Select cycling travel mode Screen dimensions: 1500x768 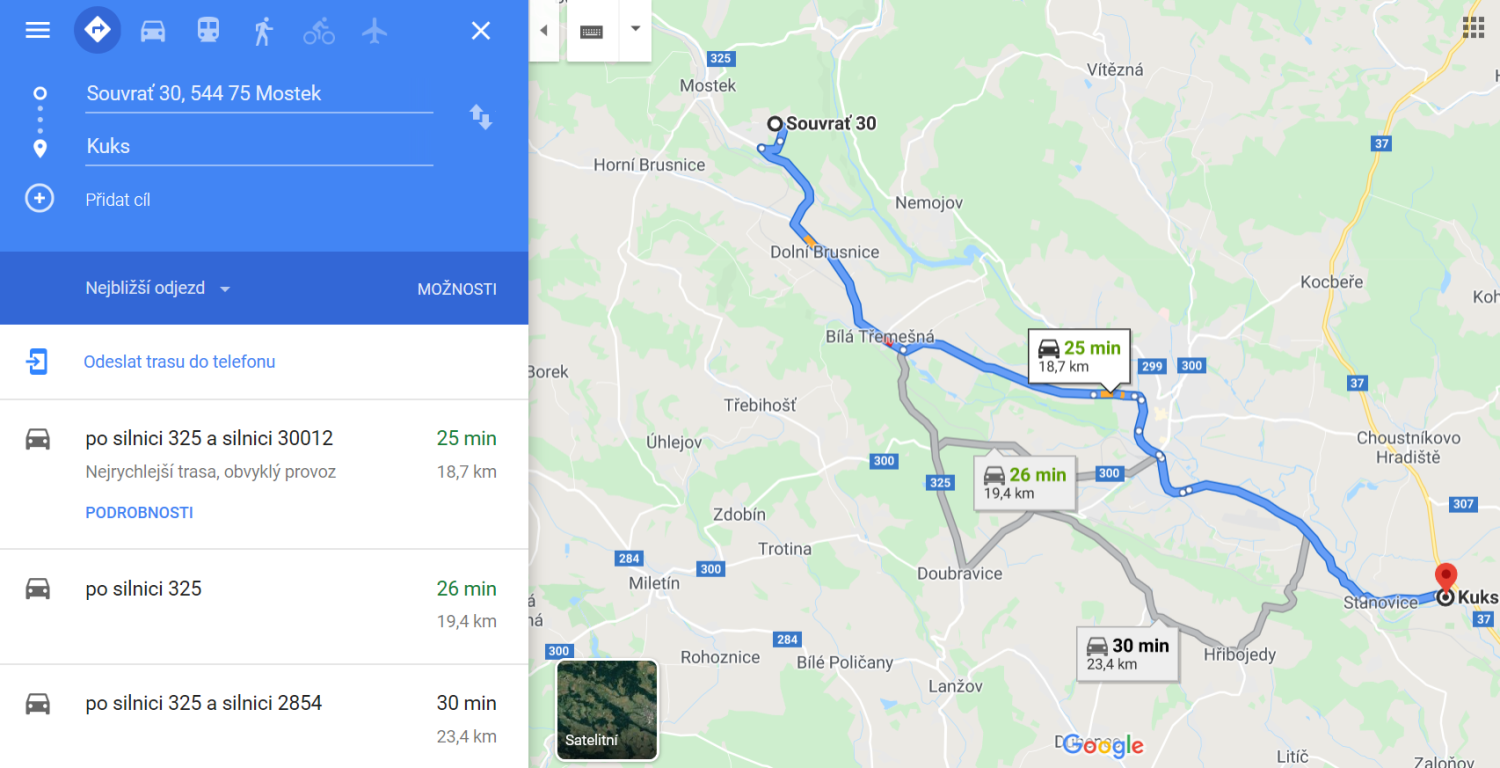319,31
